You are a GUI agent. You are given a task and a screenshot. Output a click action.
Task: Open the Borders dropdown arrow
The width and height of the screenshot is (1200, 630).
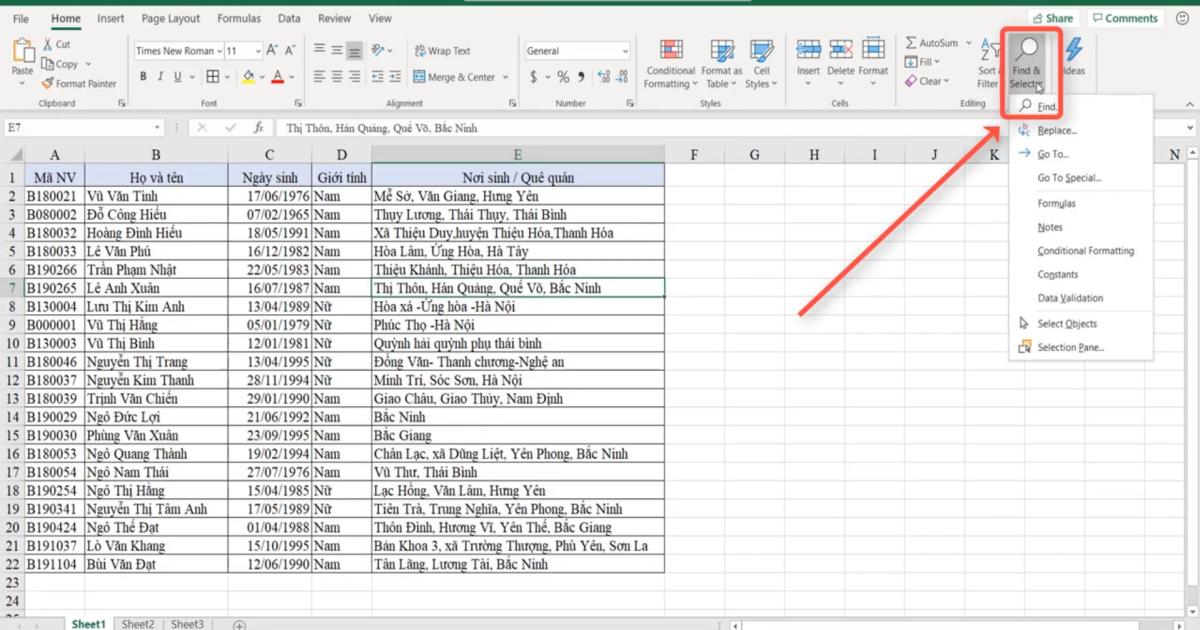(227, 77)
